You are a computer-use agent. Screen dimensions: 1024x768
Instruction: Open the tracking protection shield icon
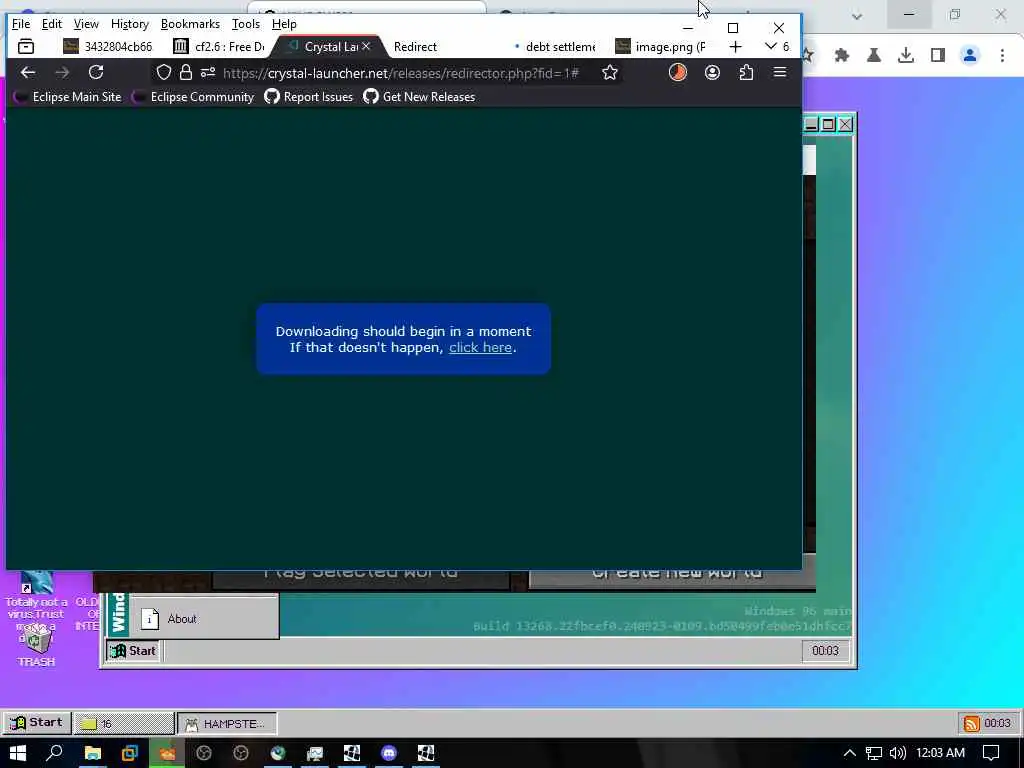click(164, 72)
